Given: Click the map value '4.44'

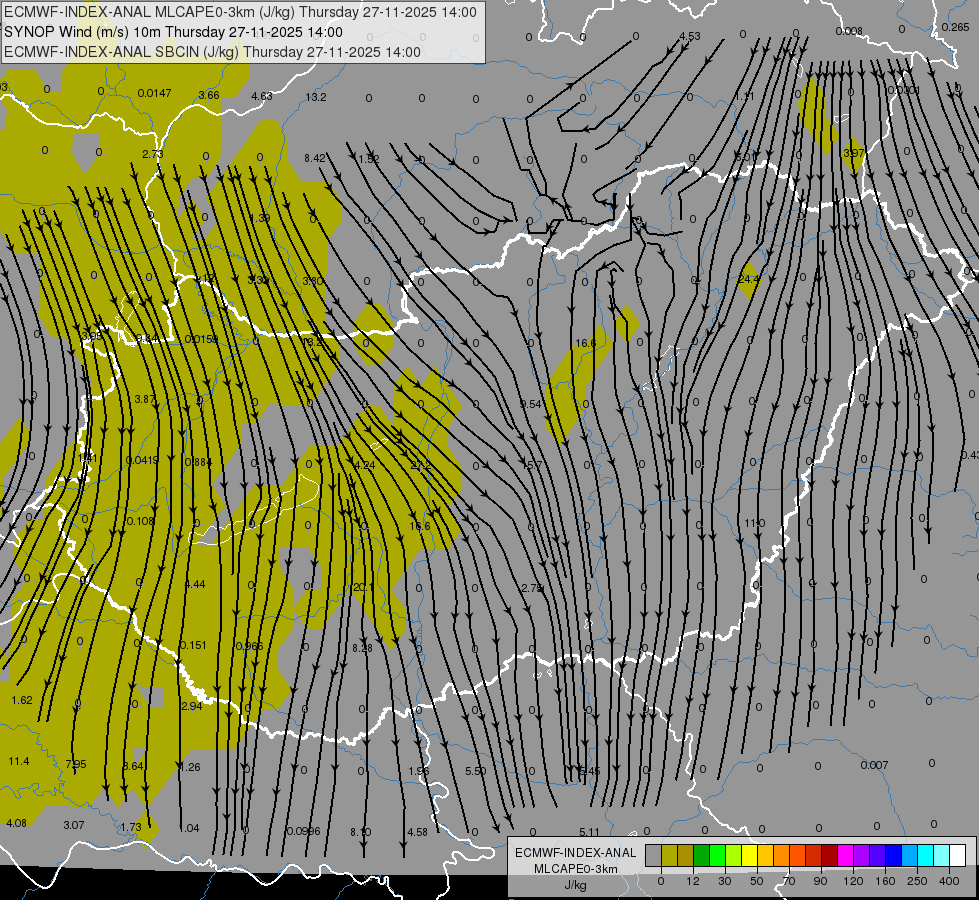Looking at the screenshot, I should (x=195, y=584).
